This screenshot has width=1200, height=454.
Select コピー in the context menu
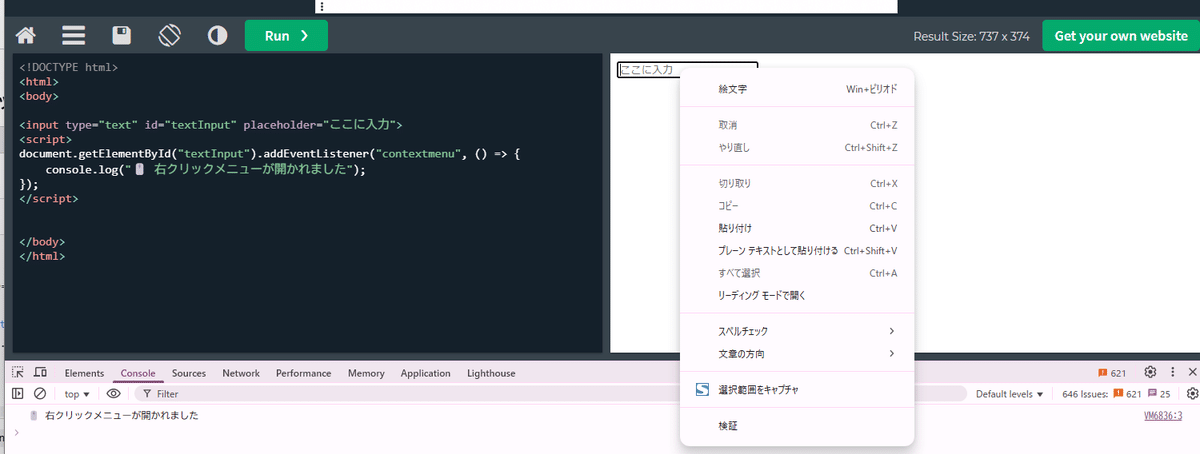[x=796, y=206]
